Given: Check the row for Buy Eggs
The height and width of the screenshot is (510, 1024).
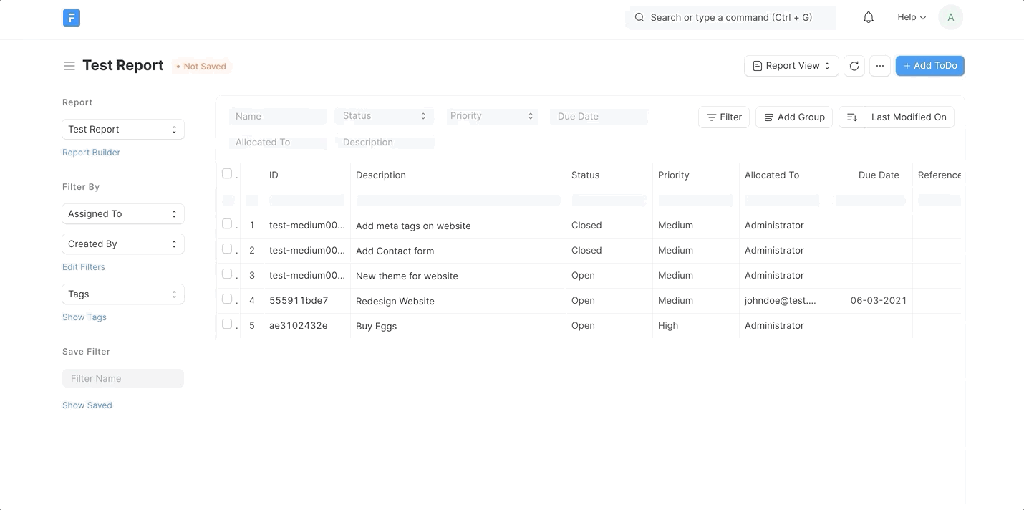Looking at the screenshot, I should pos(227,324).
